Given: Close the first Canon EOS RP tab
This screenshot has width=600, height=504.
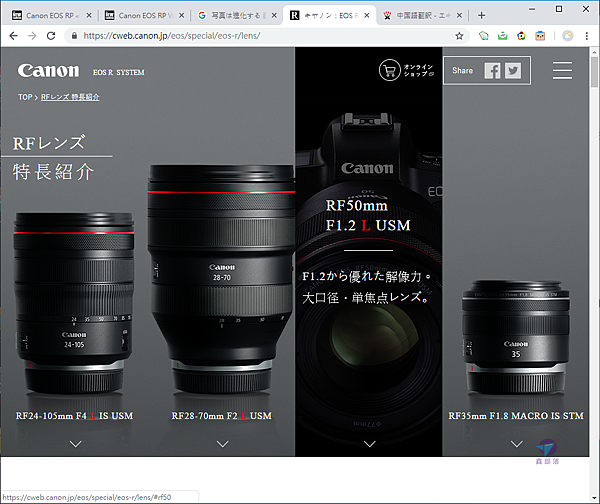Looking at the screenshot, I should coord(89,16).
